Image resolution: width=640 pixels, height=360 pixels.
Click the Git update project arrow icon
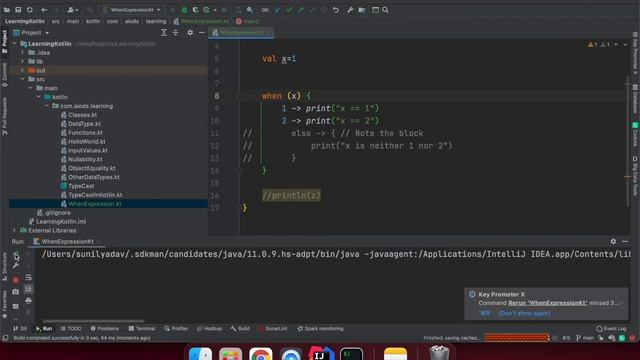tap(278, 10)
